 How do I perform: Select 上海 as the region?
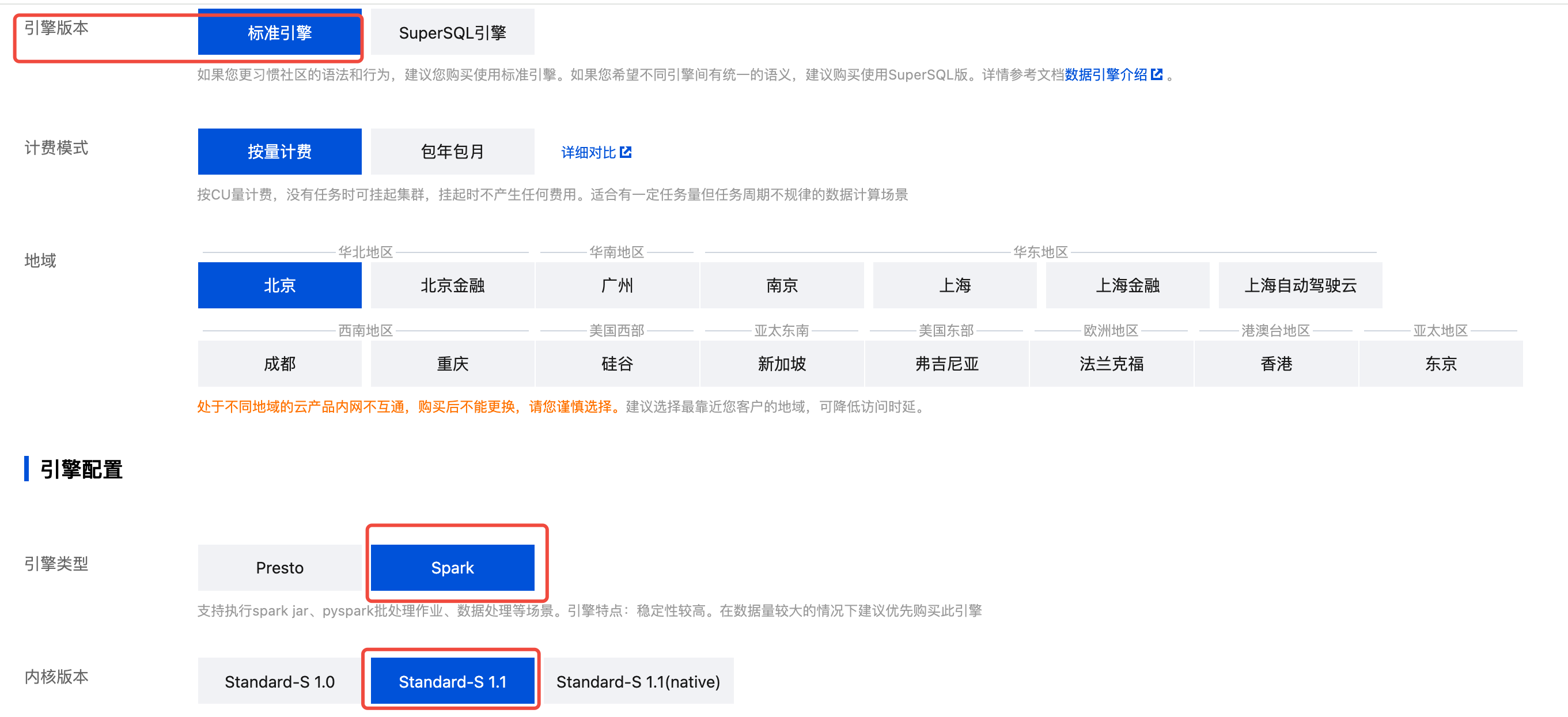[x=954, y=285]
